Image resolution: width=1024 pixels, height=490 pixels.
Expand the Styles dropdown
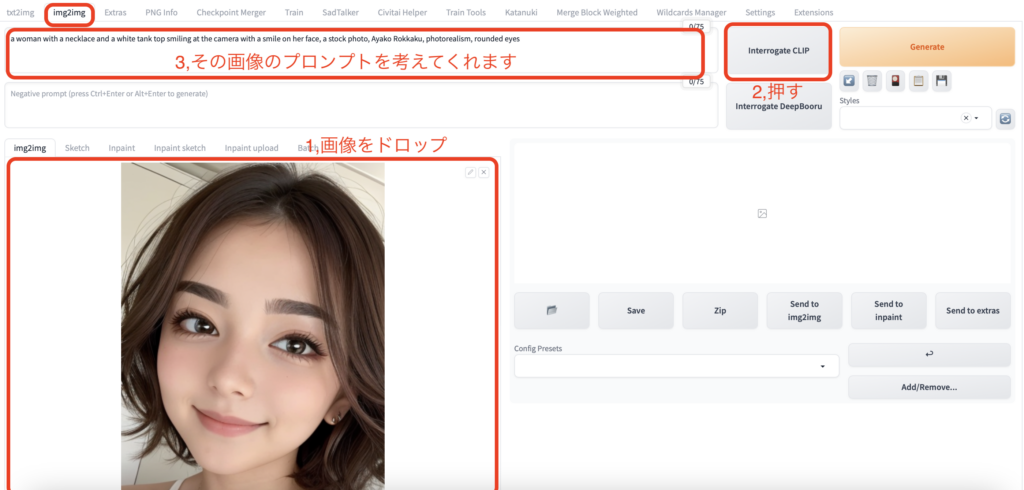point(977,118)
